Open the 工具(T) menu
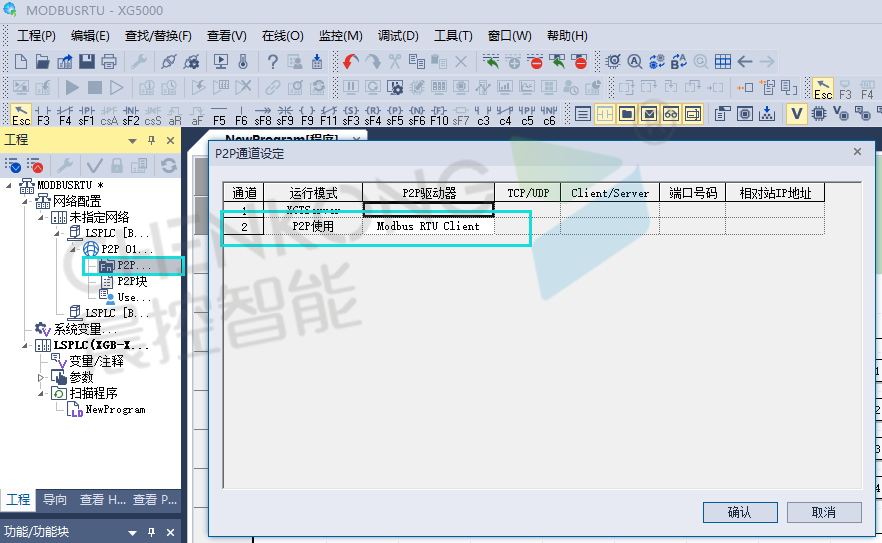882x543 pixels. click(452, 36)
